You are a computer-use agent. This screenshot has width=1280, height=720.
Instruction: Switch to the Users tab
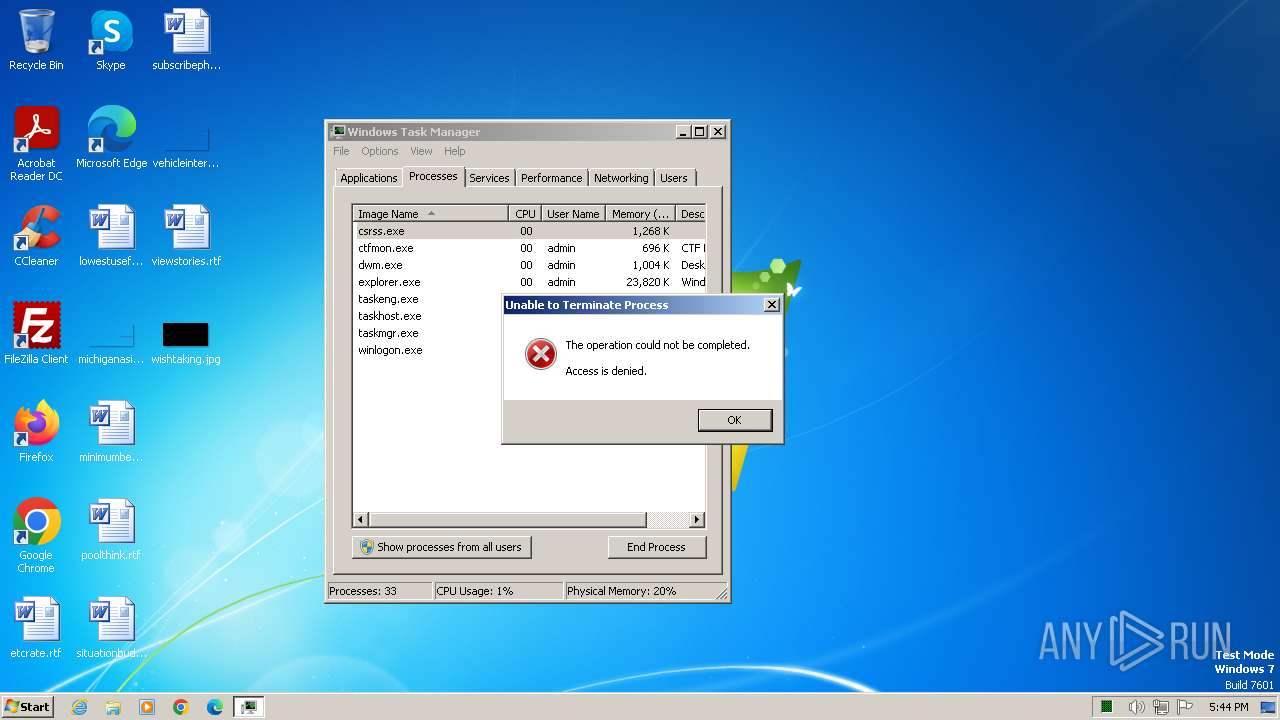674,178
